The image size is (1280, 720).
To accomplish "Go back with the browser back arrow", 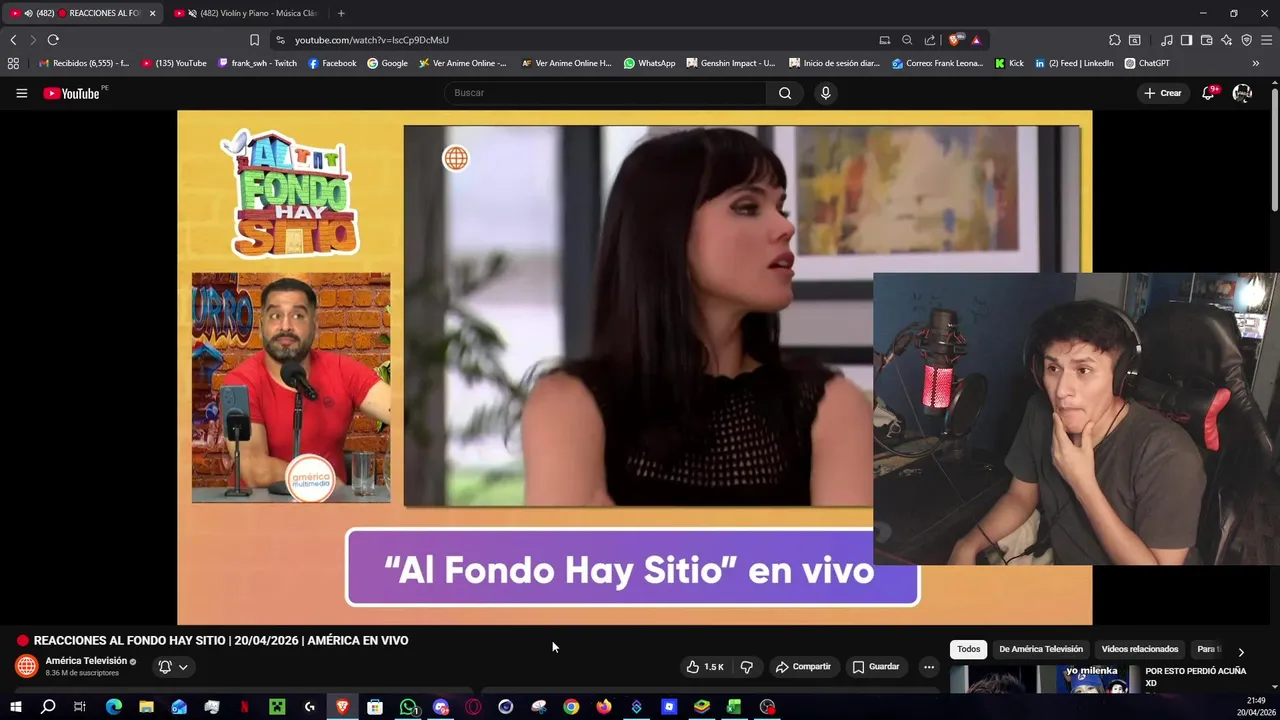I will click(x=13, y=40).
